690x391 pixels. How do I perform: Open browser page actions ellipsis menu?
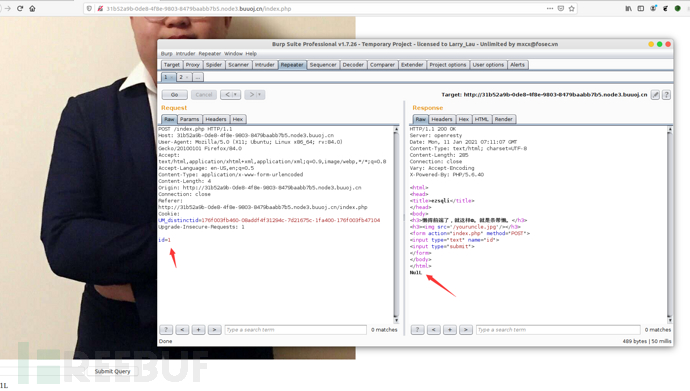pyautogui.click(x=550, y=8)
